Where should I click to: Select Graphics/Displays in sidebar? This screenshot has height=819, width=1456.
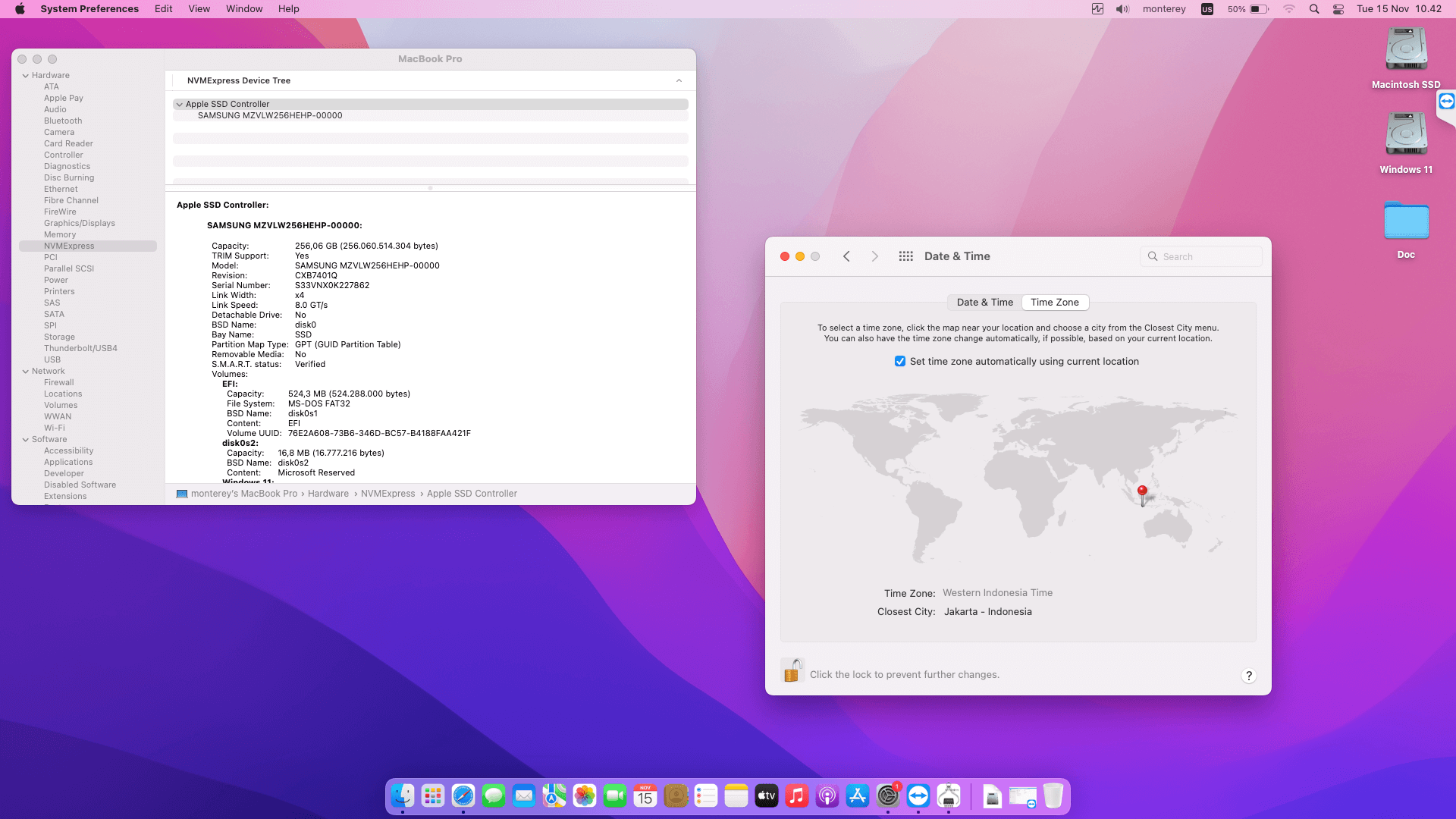(80, 224)
